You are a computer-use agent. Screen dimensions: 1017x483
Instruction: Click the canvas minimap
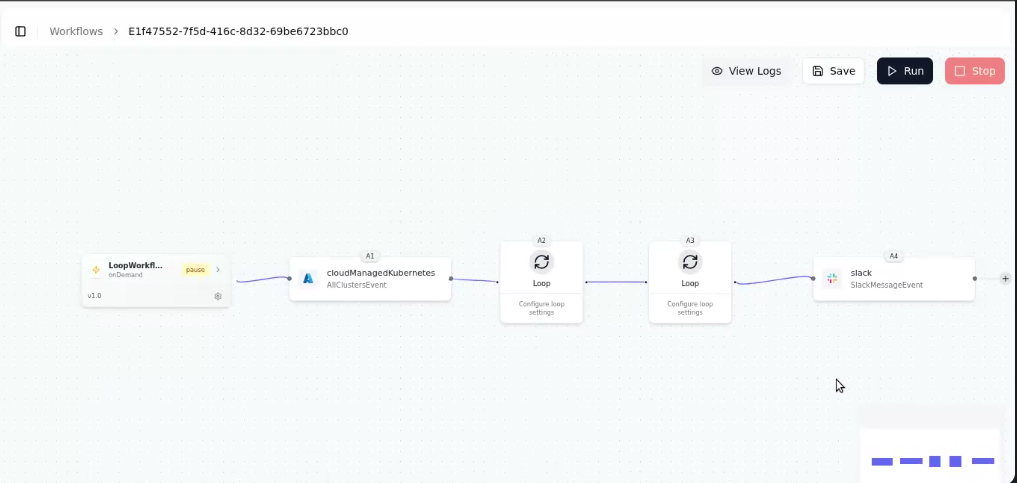pyautogui.click(x=932, y=455)
